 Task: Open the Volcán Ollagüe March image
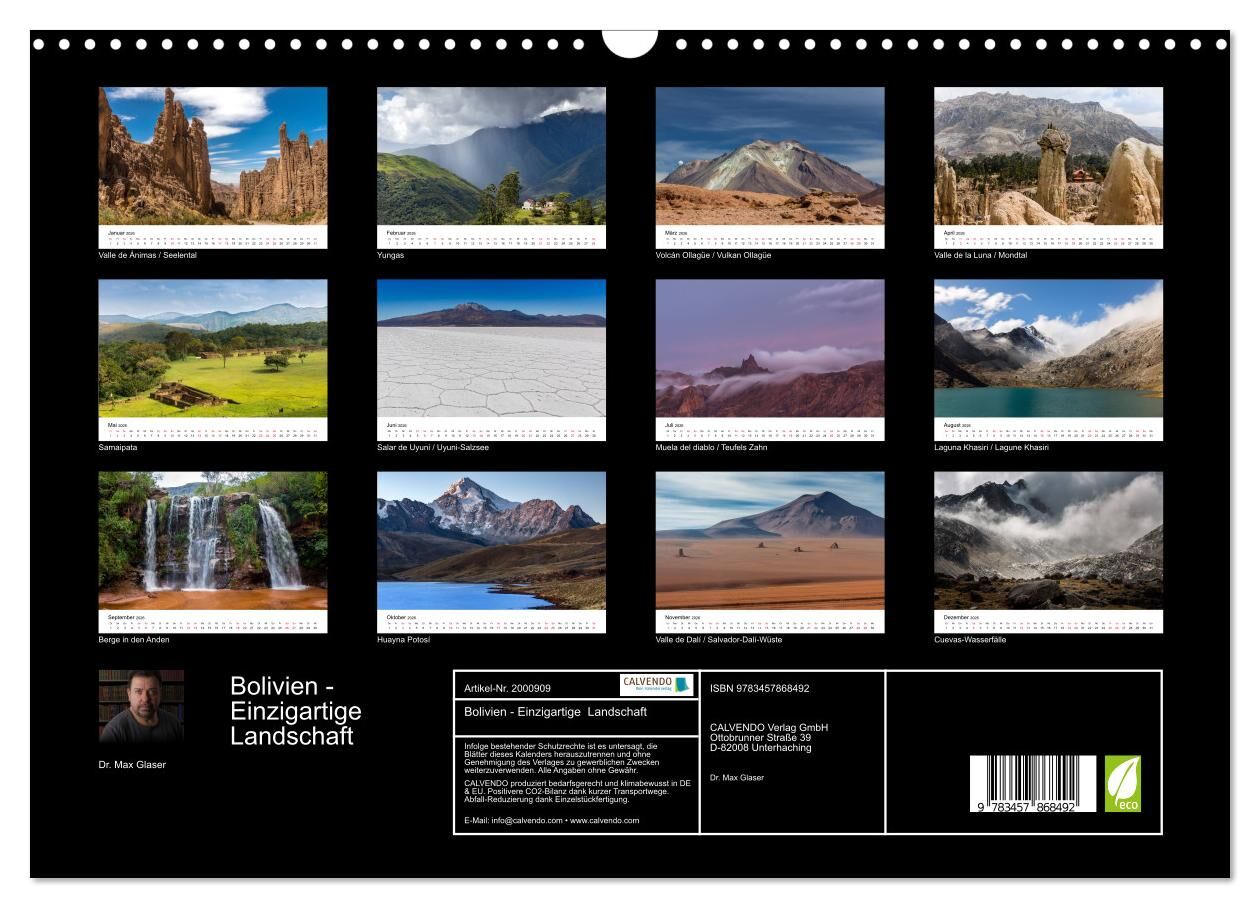pyautogui.click(x=769, y=155)
